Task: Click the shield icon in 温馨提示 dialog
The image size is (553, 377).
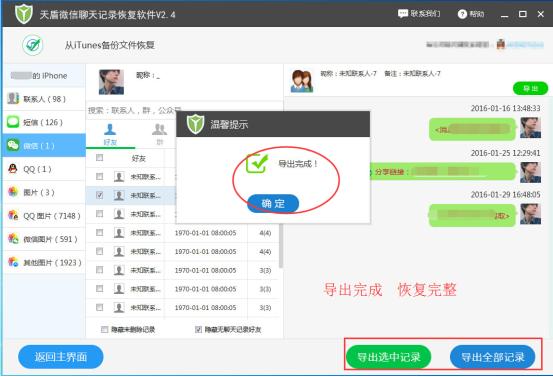Action: click(195, 124)
